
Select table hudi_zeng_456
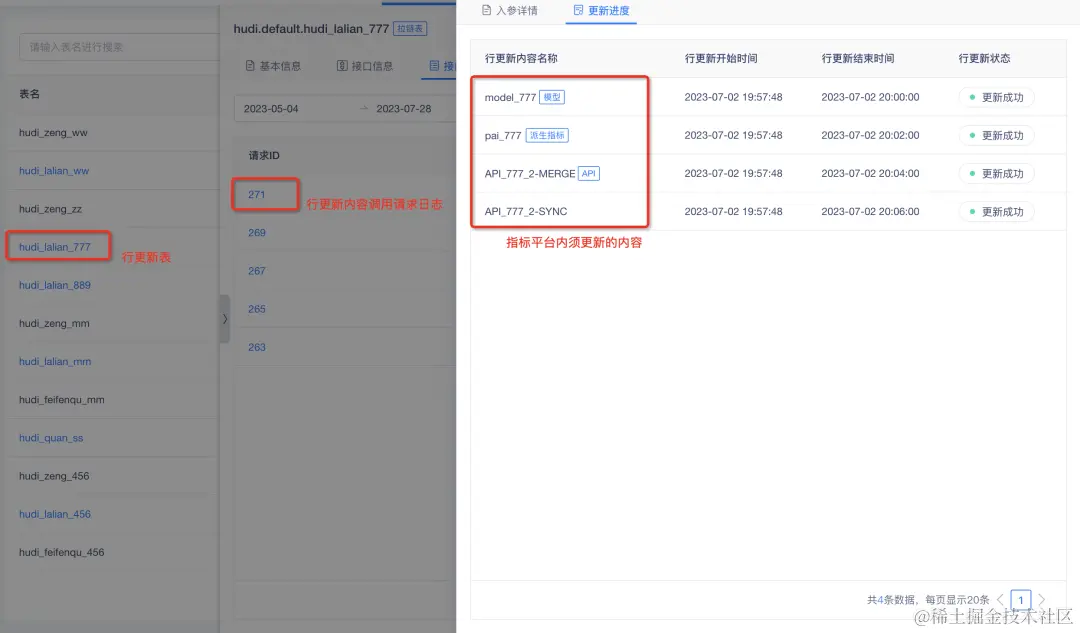[54, 476]
